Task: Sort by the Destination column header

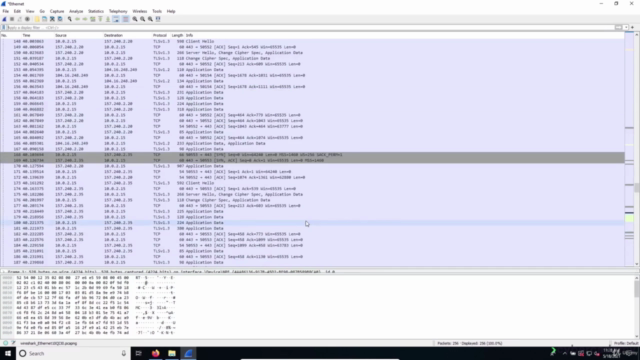Action: tap(128, 36)
